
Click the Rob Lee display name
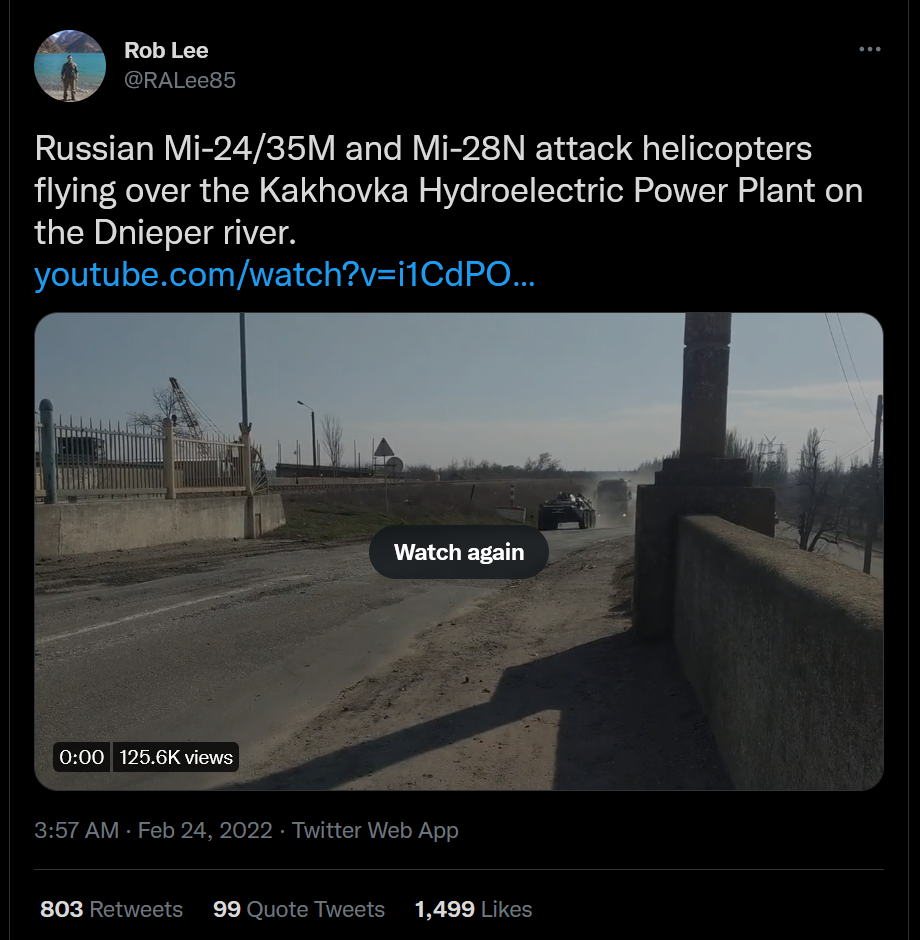tap(166, 50)
